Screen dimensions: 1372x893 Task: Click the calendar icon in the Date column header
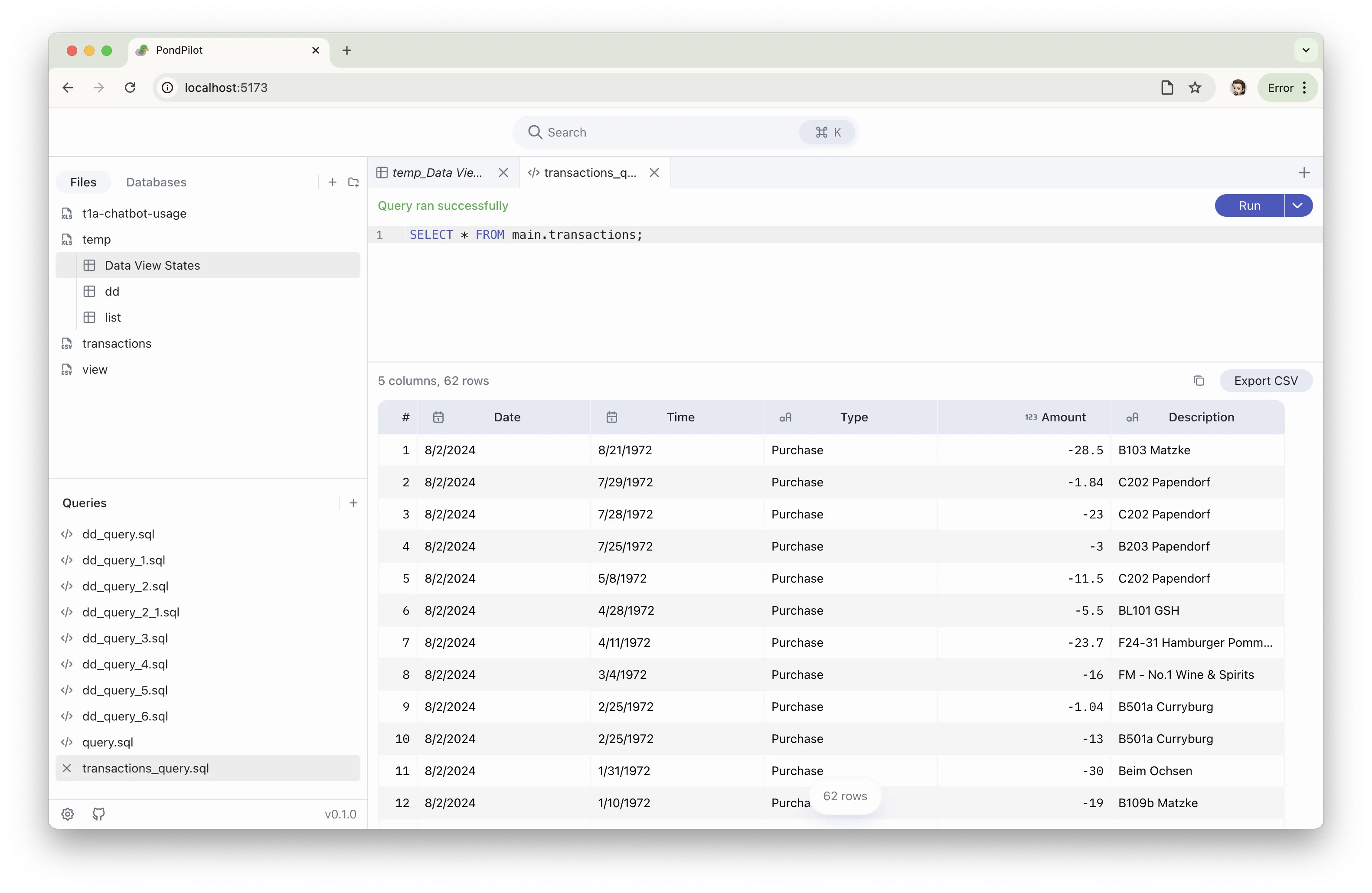click(x=439, y=417)
